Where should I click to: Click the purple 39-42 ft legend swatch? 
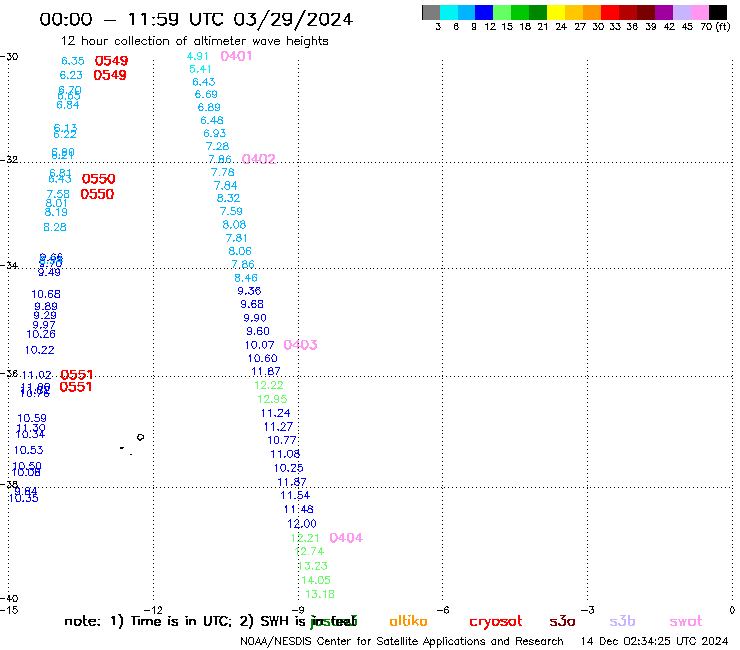664,12
